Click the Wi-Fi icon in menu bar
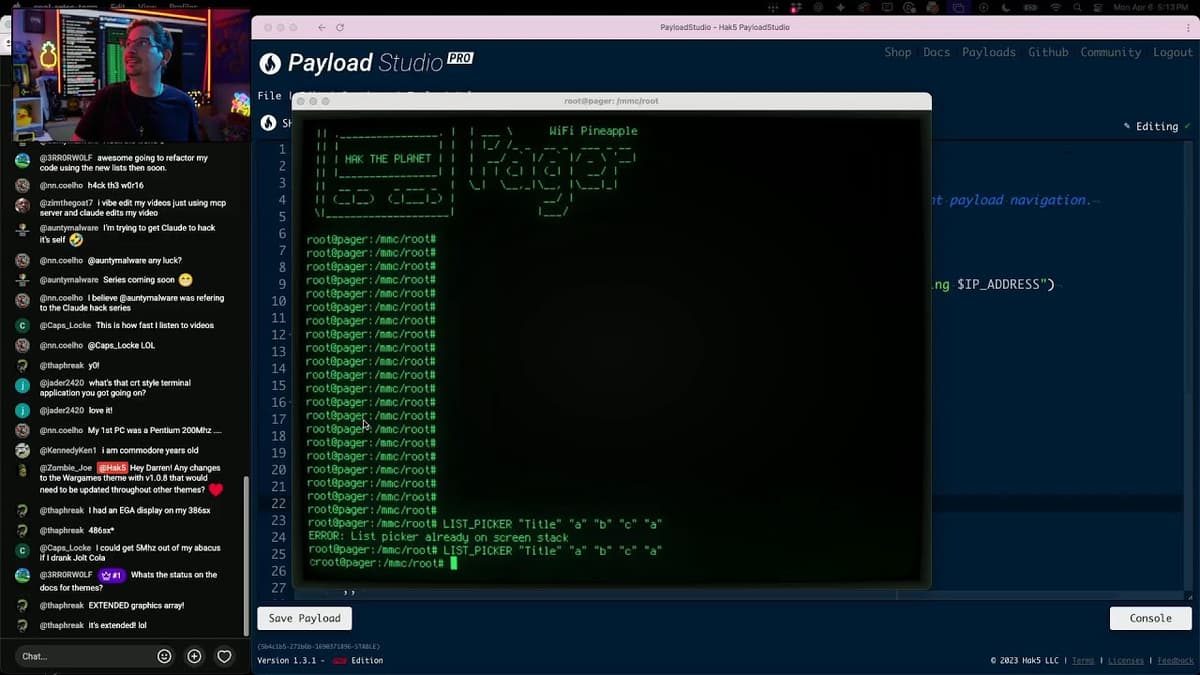This screenshot has width=1200, height=675. (1055, 7)
